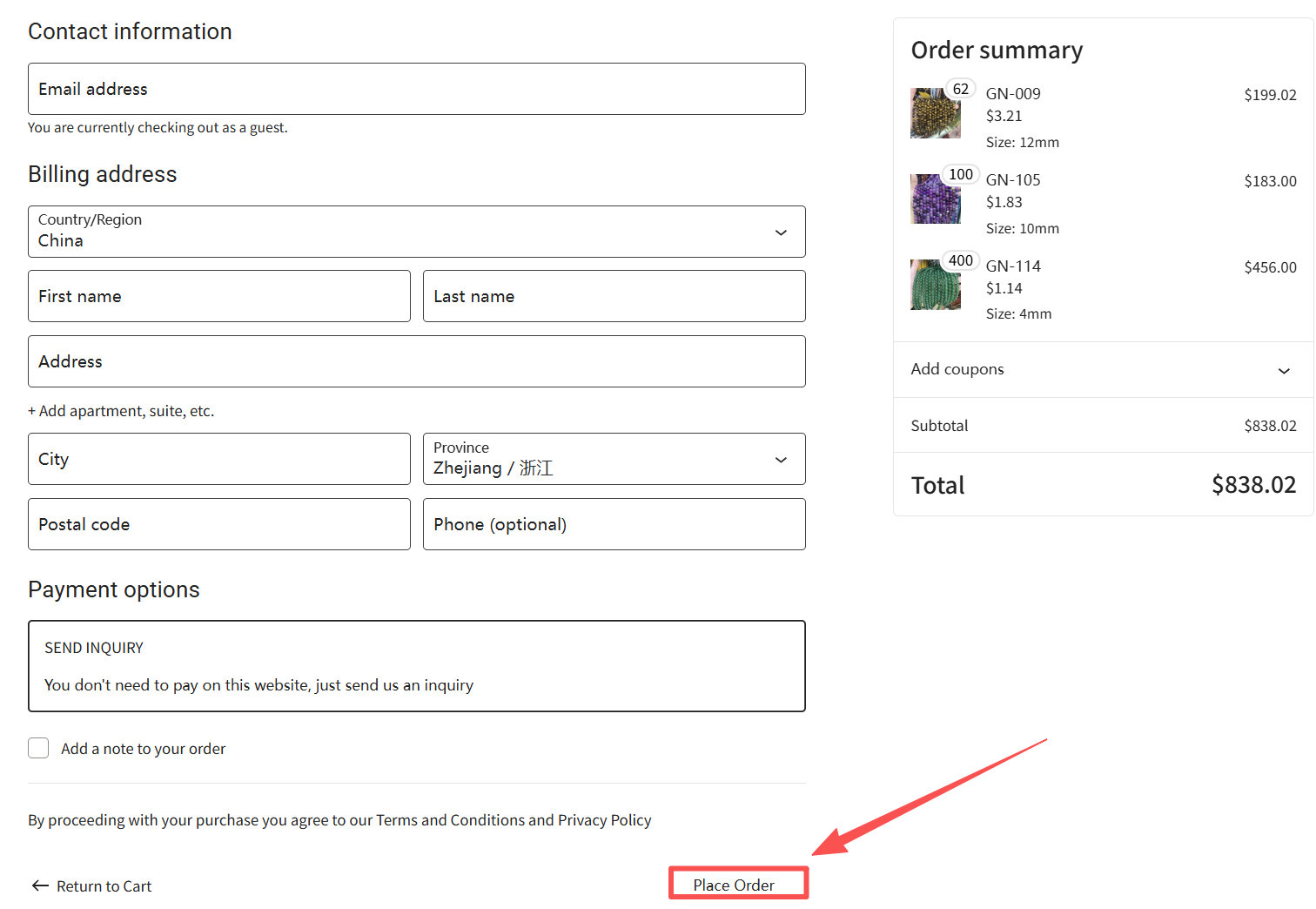Select the Postal code field
This screenshot has height=909, width=1316.
click(x=218, y=524)
